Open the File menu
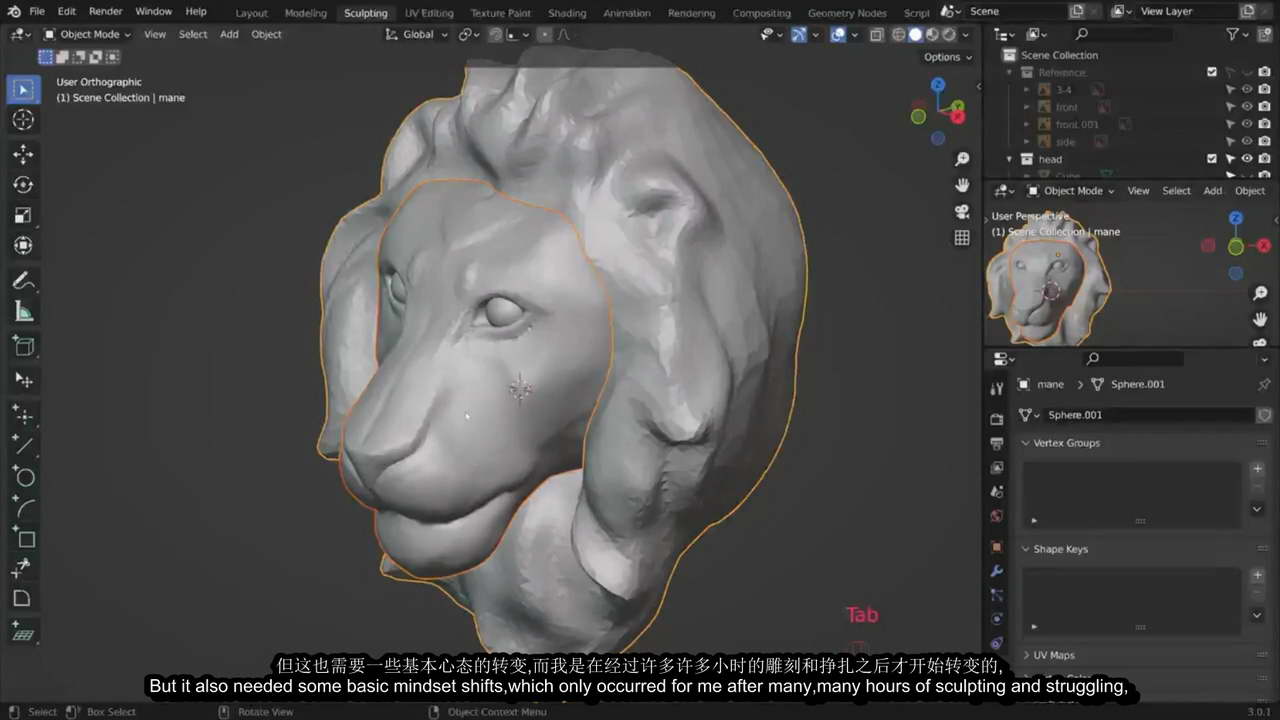Screen dimensions: 1280x720 pyautogui.click(x=37, y=11)
